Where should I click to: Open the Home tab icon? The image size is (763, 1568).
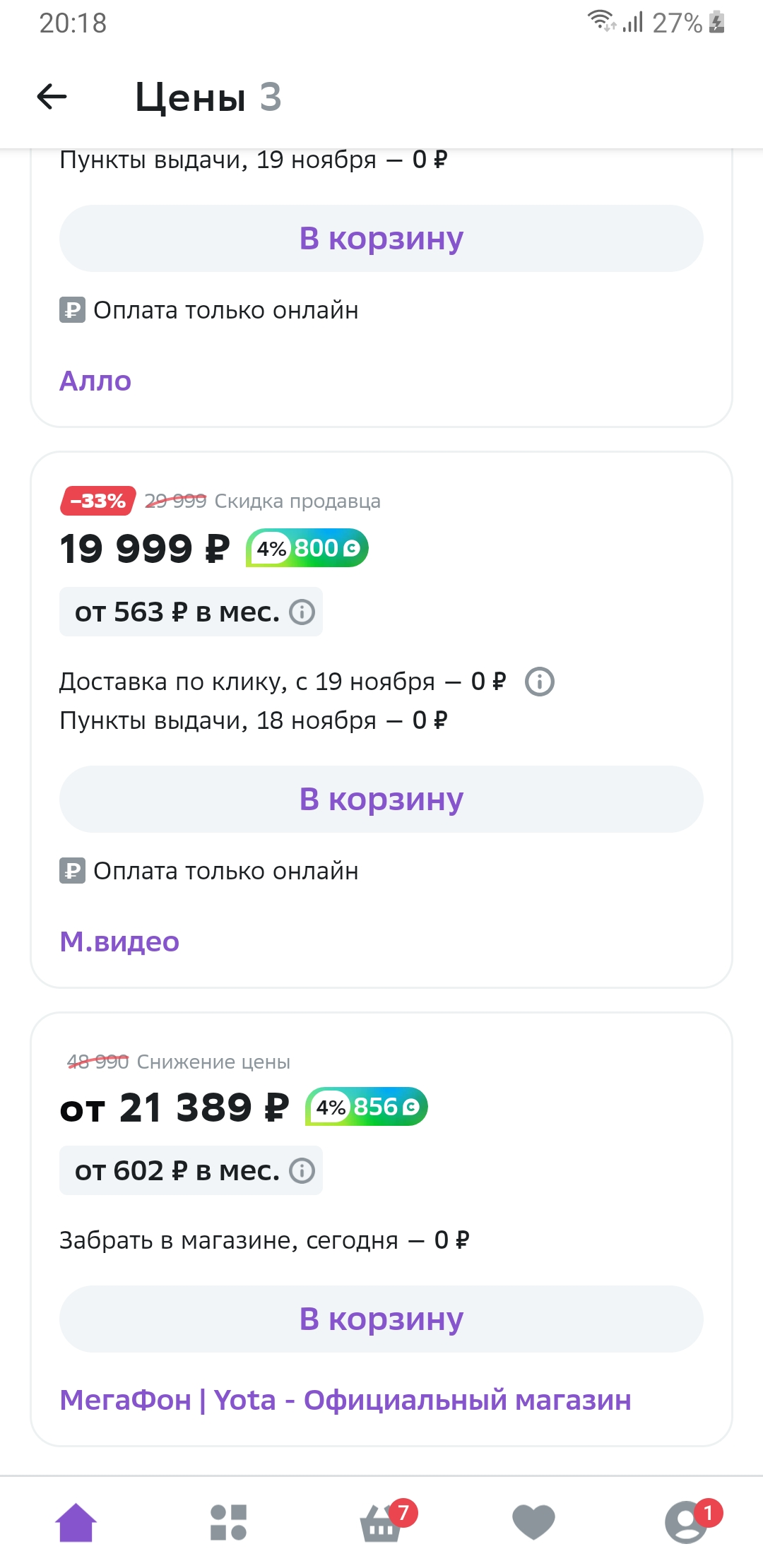point(76,1522)
